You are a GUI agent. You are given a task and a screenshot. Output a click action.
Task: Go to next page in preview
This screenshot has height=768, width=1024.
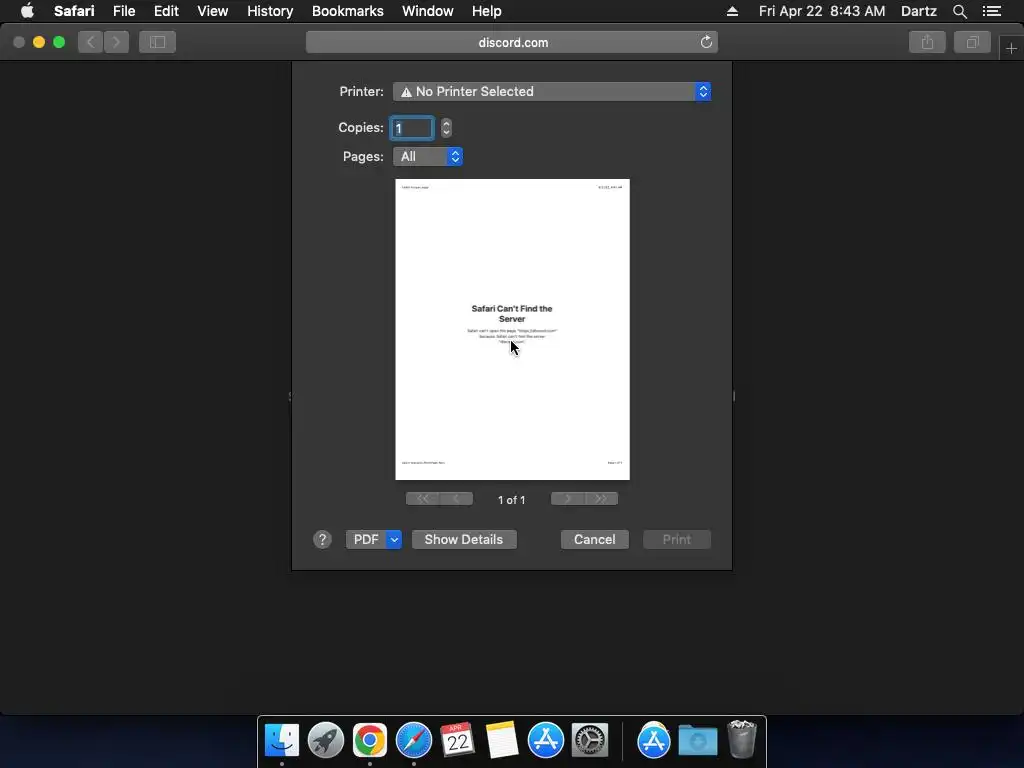click(x=568, y=499)
